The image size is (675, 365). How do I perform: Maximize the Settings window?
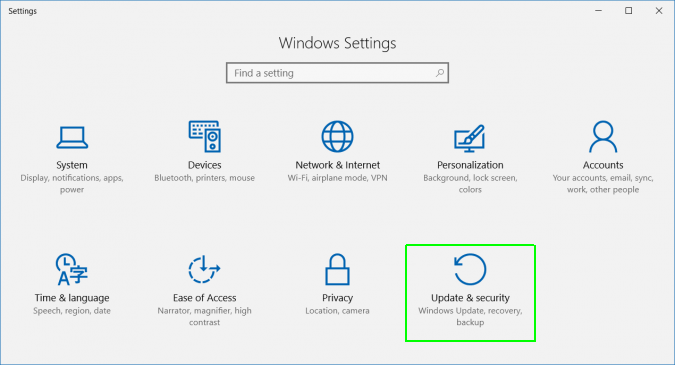[629, 11]
